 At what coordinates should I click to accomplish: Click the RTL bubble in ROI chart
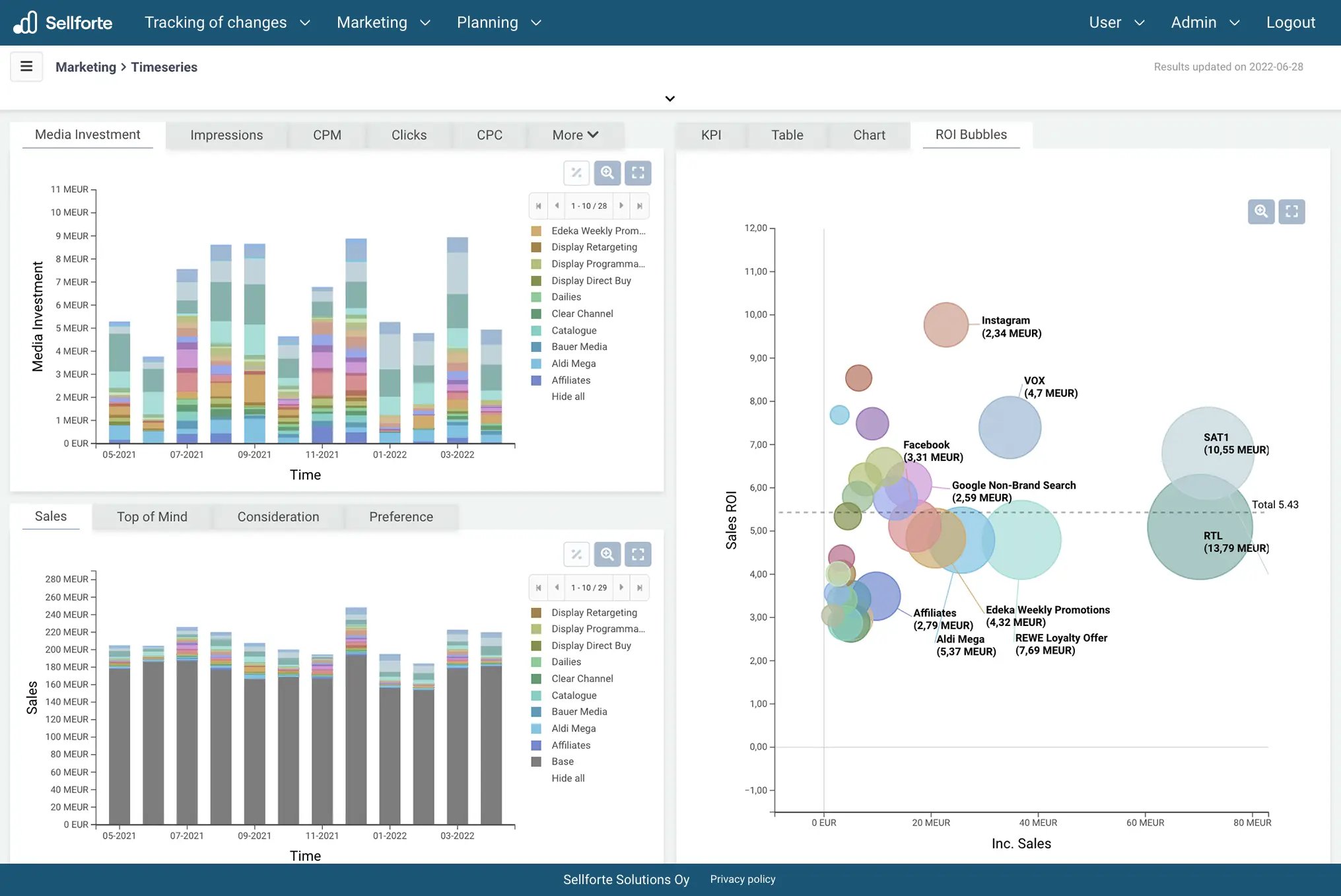(x=1200, y=528)
